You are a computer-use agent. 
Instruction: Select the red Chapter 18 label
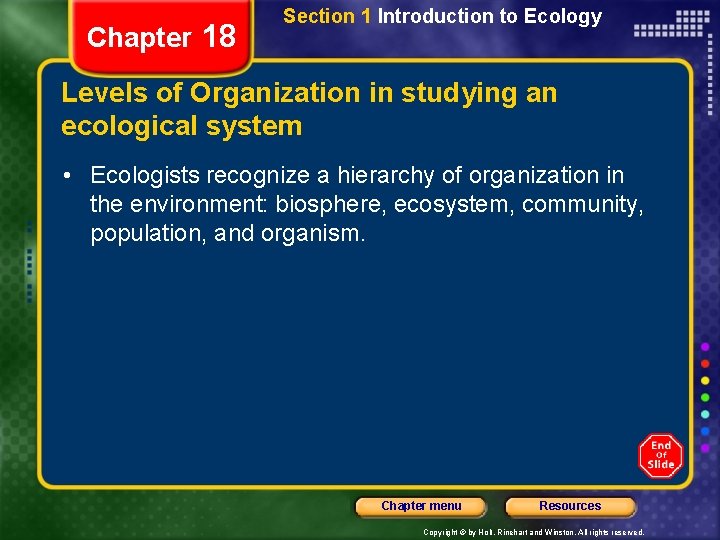tap(161, 37)
